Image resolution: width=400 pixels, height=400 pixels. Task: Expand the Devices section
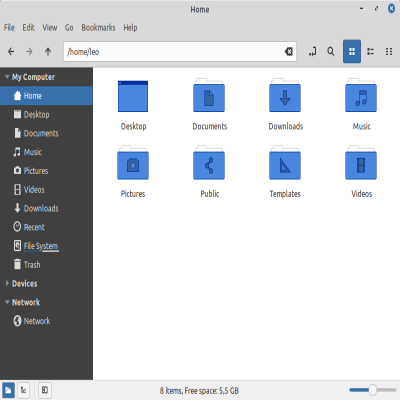7,283
